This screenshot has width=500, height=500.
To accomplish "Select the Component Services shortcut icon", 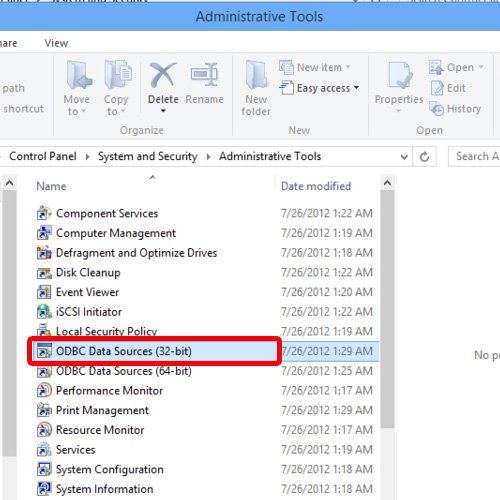I will coord(44,213).
